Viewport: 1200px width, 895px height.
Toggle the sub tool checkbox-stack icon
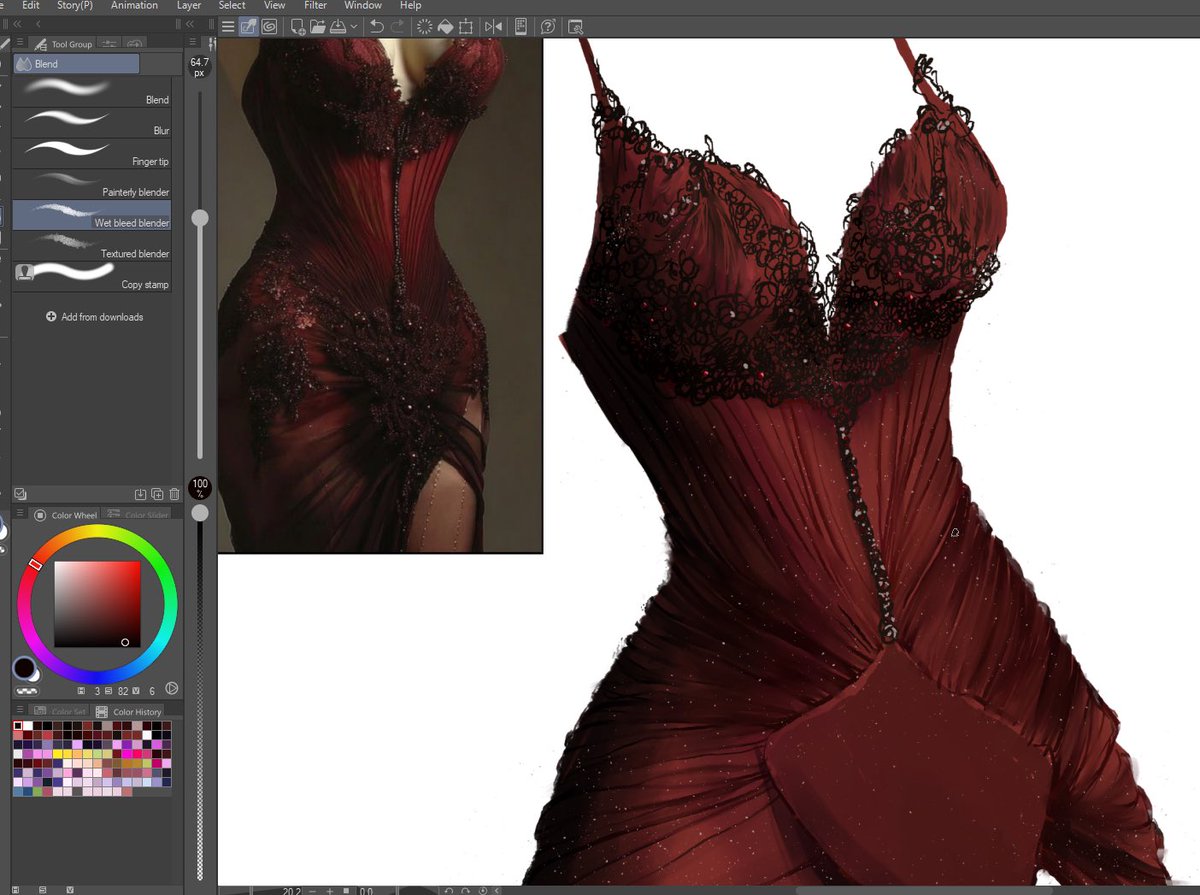click(20, 494)
